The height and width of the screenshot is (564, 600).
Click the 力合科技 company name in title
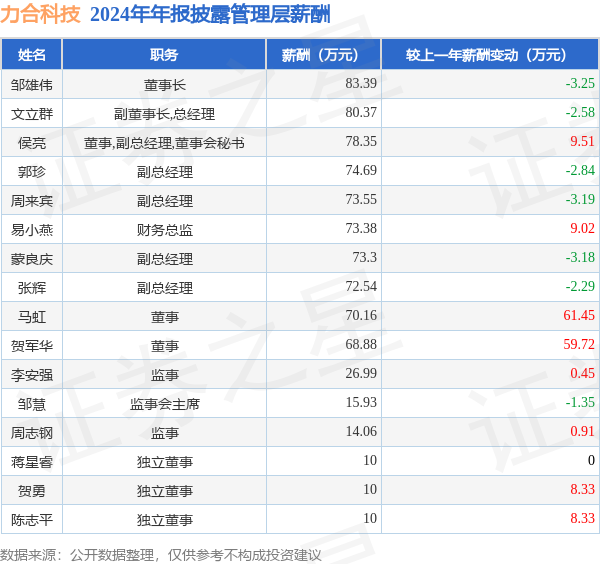click(40, 14)
